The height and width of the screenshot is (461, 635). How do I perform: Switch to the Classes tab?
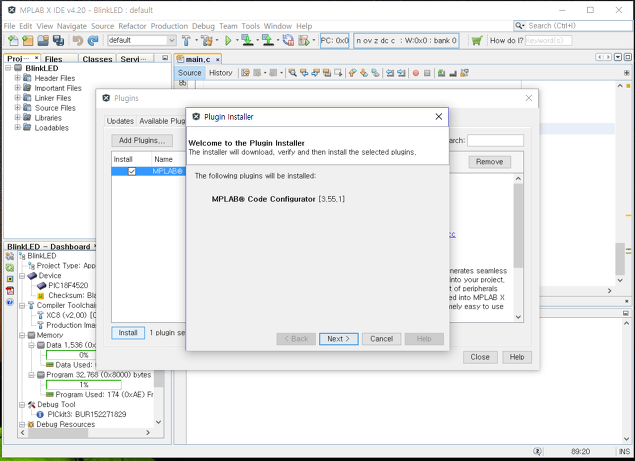click(x=97, y=59)
